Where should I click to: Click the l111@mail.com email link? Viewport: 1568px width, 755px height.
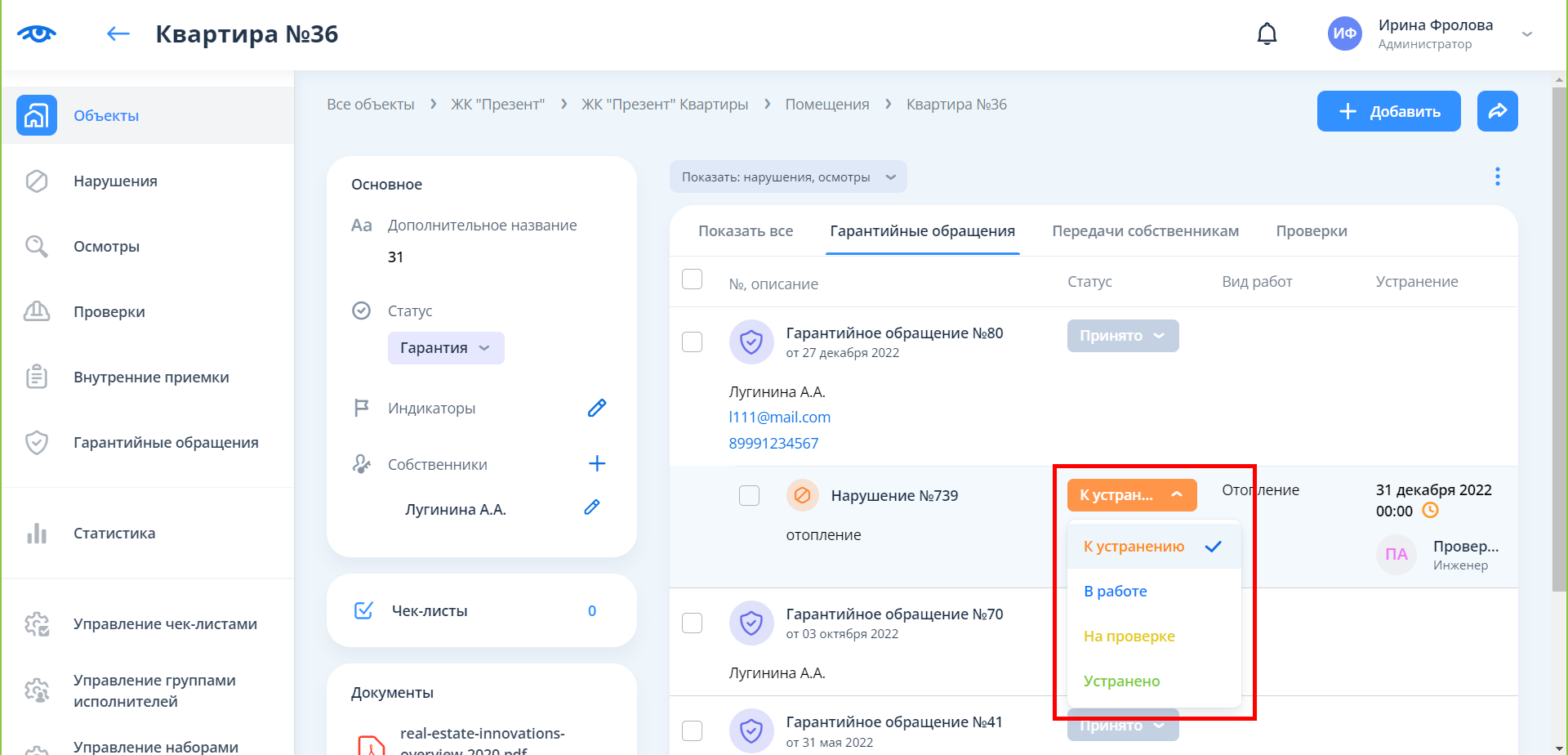click(779, 418)
